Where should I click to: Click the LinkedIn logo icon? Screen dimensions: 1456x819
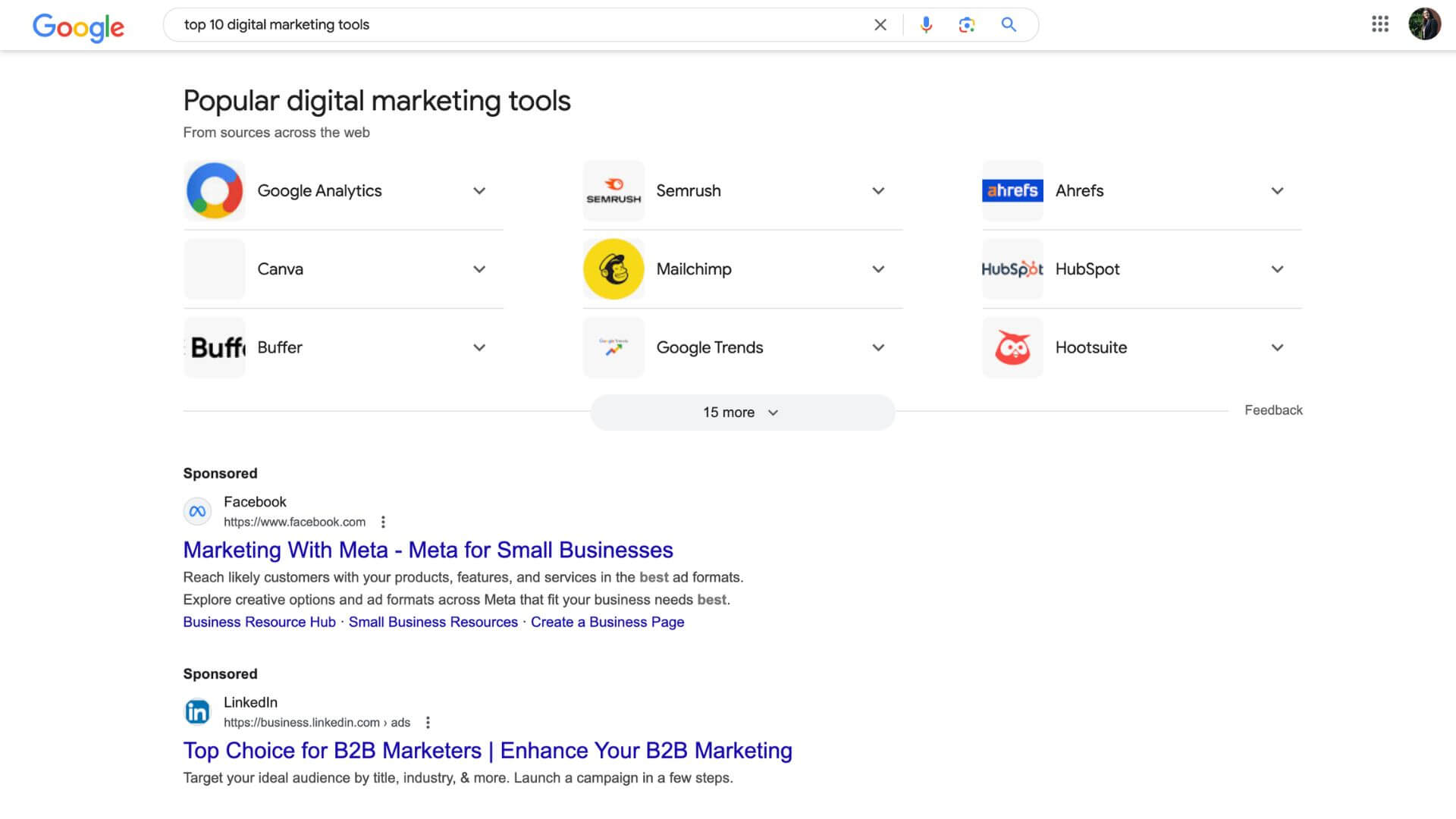click(197, 712)
